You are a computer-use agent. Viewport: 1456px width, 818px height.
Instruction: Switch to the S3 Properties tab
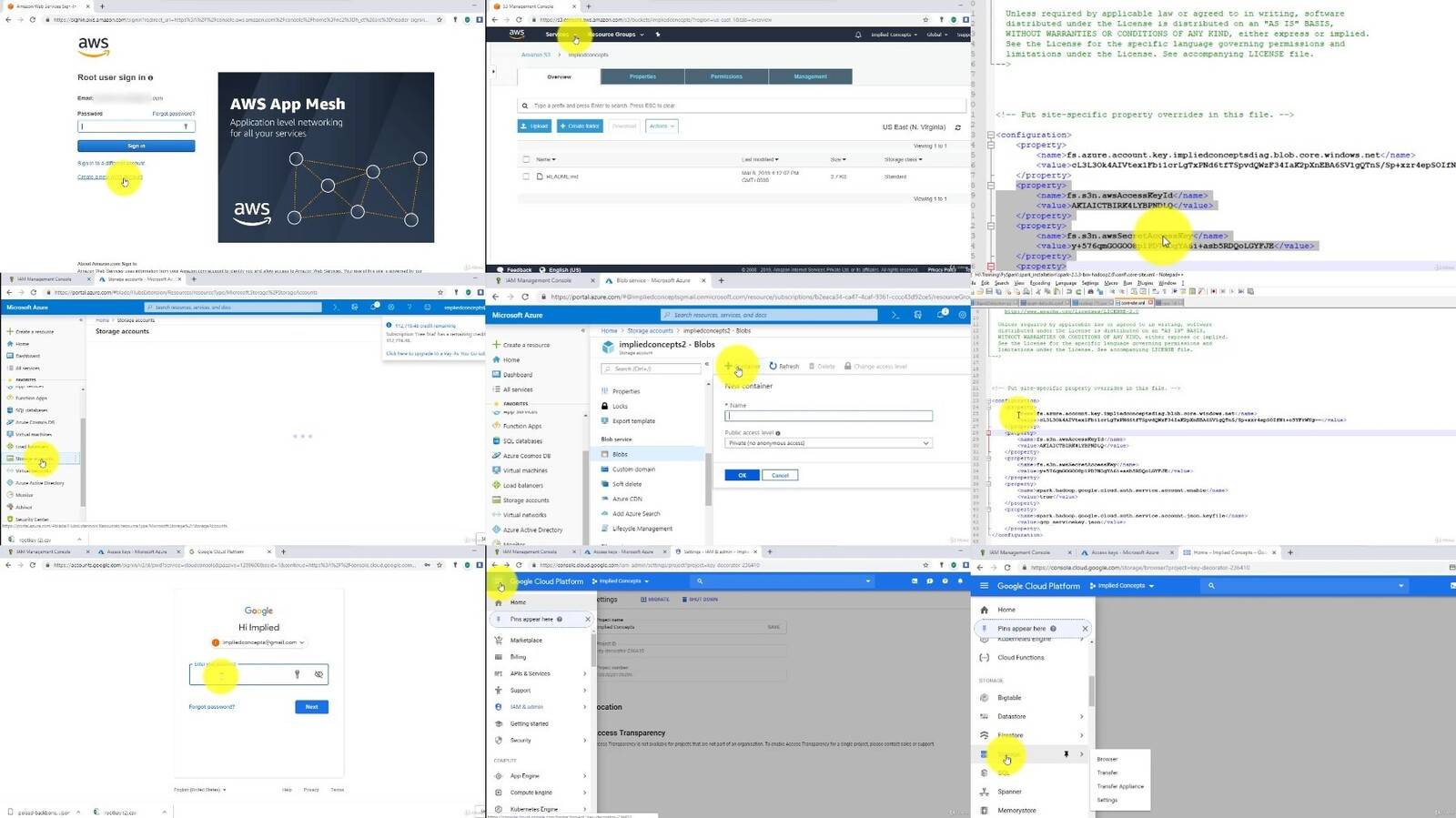(x=642, y=76)
